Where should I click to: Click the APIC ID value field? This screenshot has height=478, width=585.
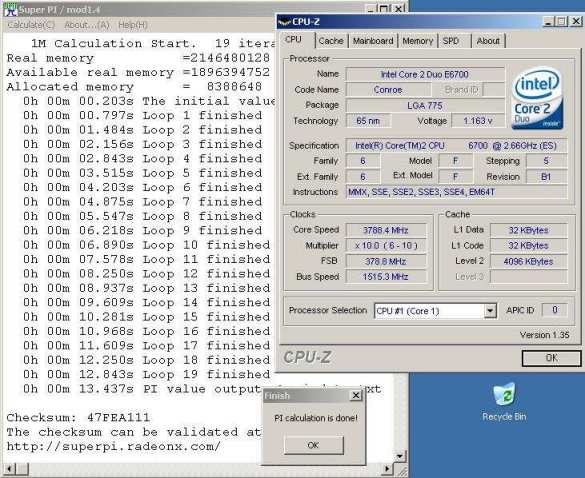555,310
